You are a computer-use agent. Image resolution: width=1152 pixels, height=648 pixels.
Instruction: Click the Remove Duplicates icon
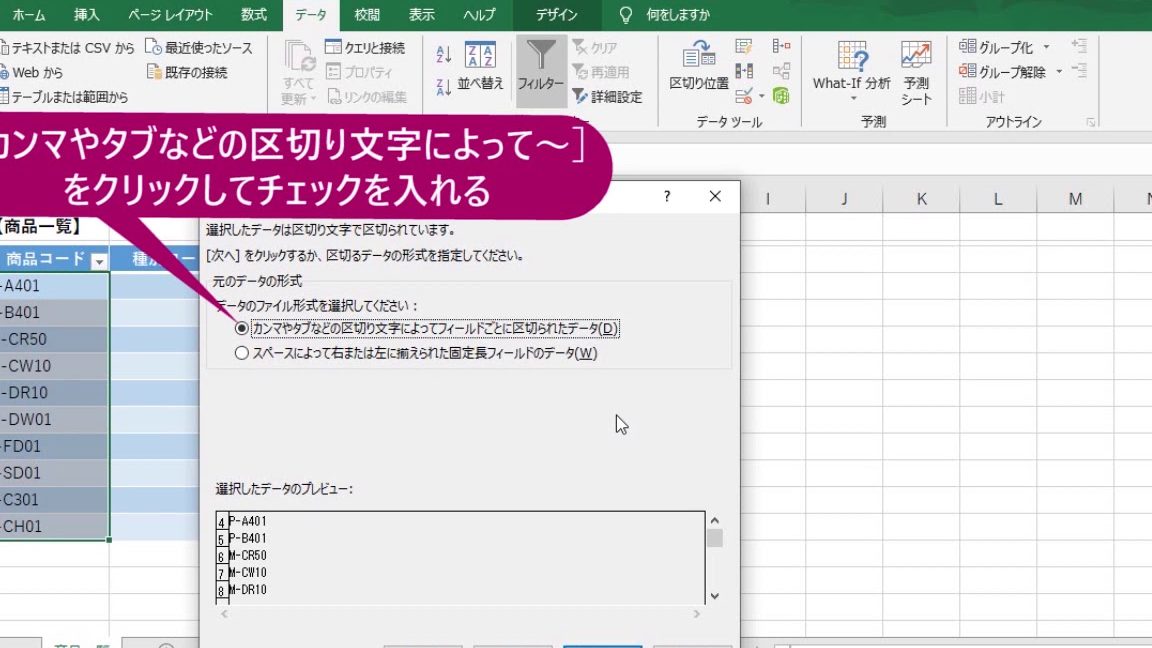[744, 71]
